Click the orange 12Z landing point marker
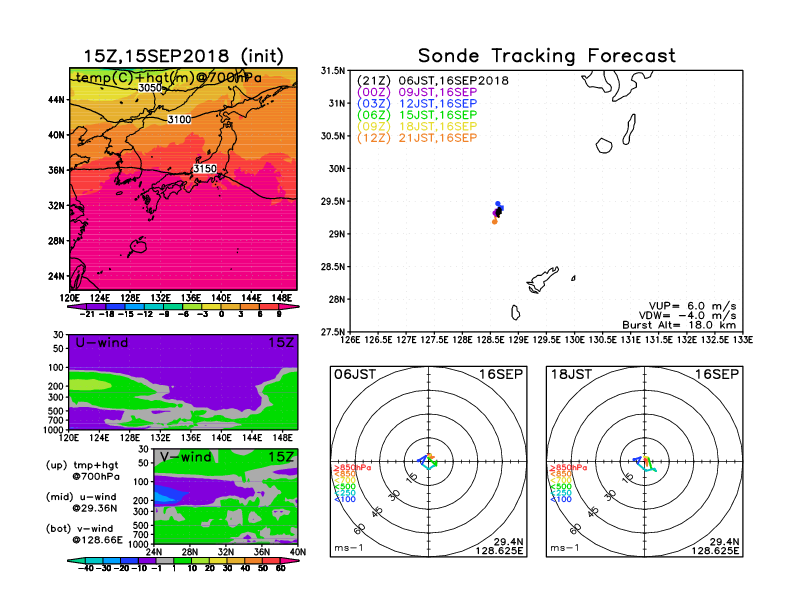The image size is (792, 612). tap(494, 222)
